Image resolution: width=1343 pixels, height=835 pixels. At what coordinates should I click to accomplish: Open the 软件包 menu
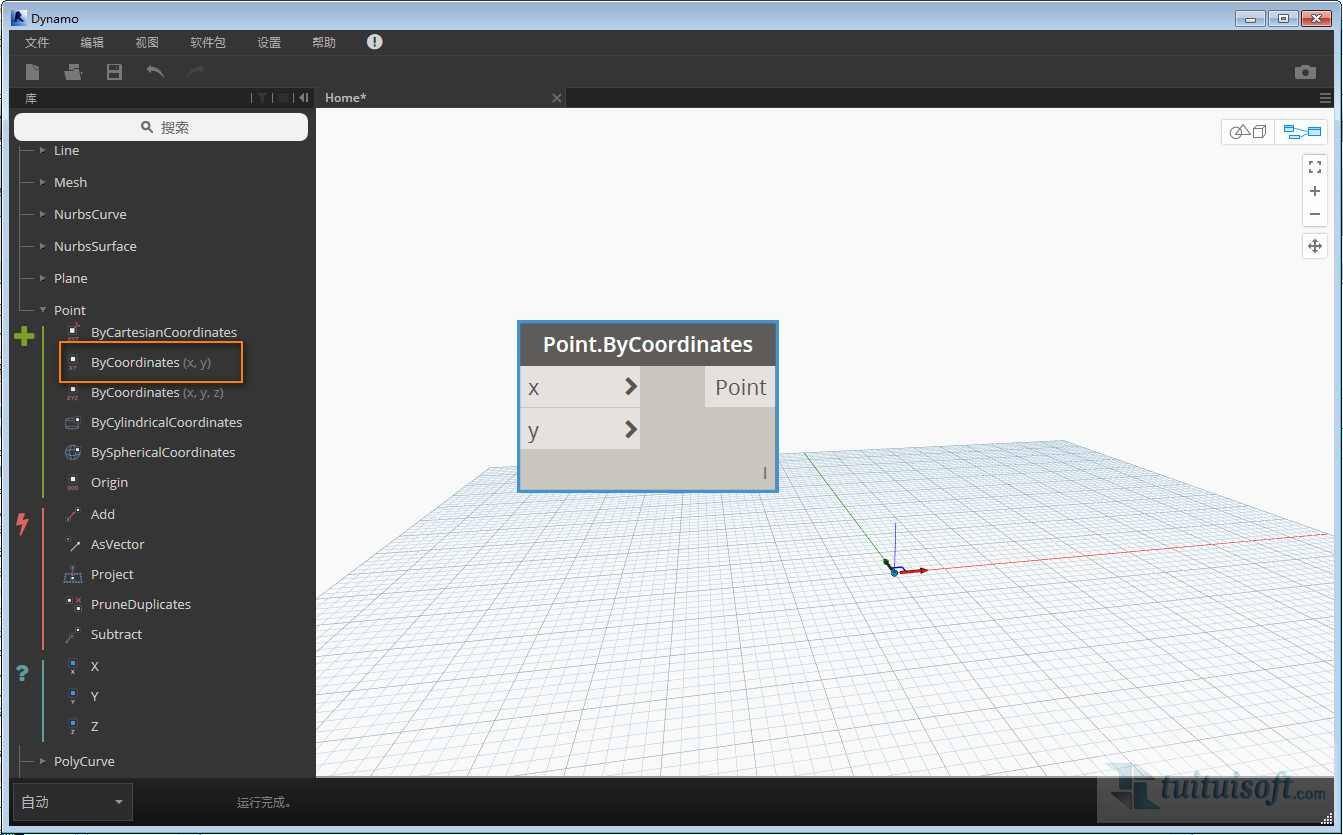[208, 42]
